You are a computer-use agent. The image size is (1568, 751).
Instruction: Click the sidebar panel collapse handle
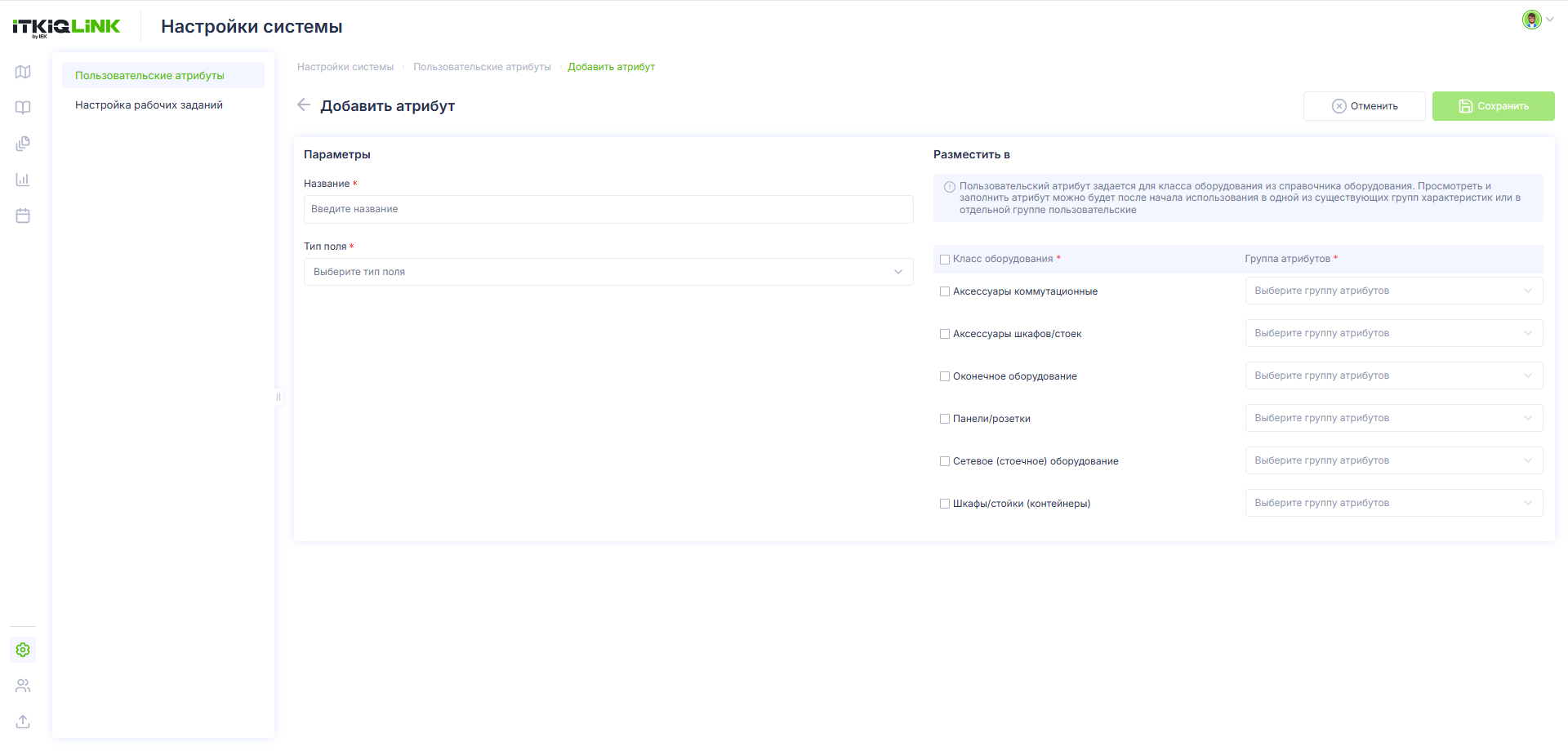coord(278,398)
